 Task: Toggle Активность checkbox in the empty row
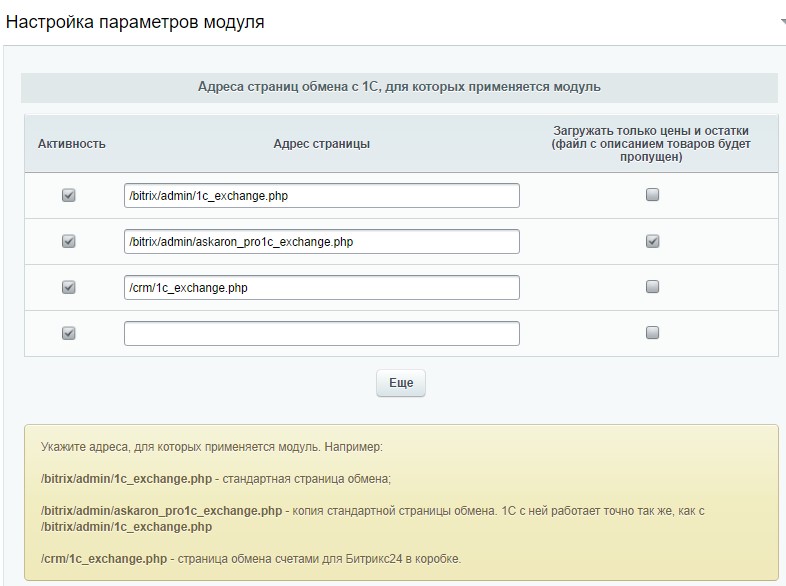[x=69, y=333]
